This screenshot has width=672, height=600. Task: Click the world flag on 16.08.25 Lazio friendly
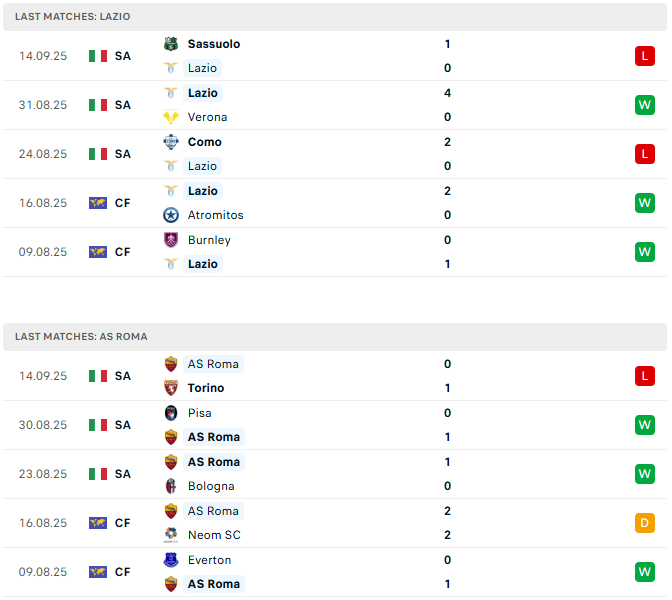click(98, 203)
